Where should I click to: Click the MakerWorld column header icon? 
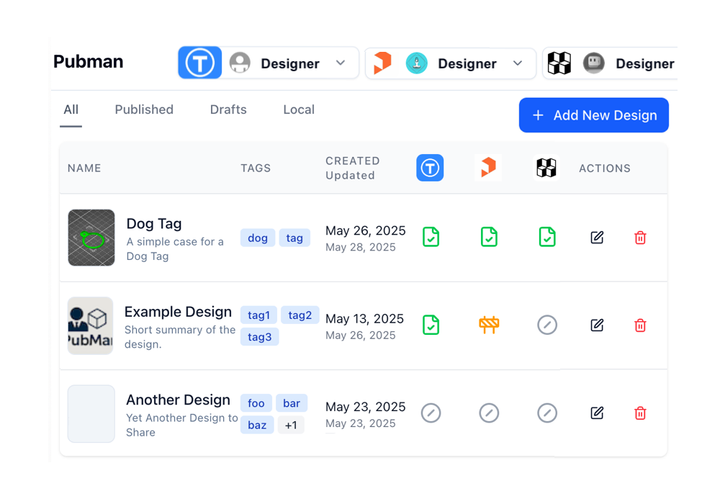tap(546, 168)
